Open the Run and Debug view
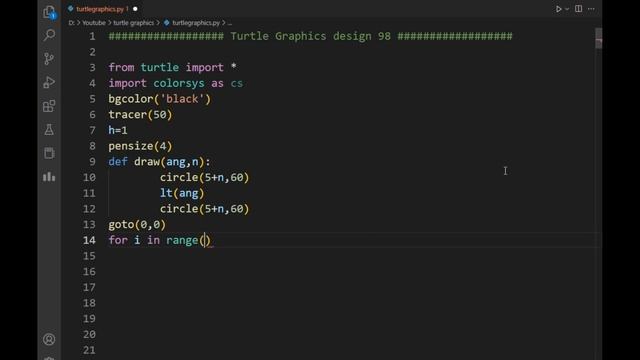 pos(49,82)
